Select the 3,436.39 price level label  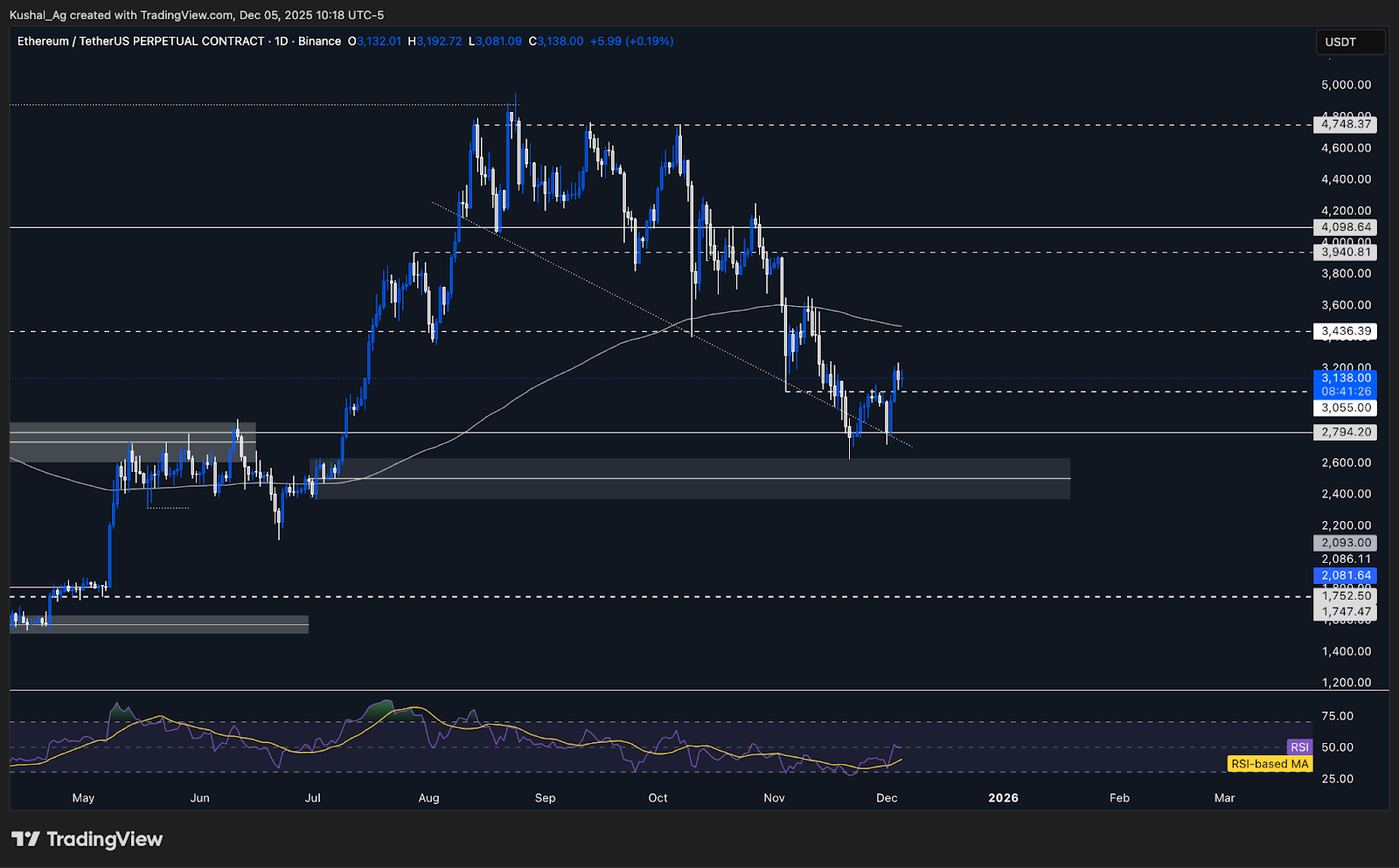(x=1347, y=331)
